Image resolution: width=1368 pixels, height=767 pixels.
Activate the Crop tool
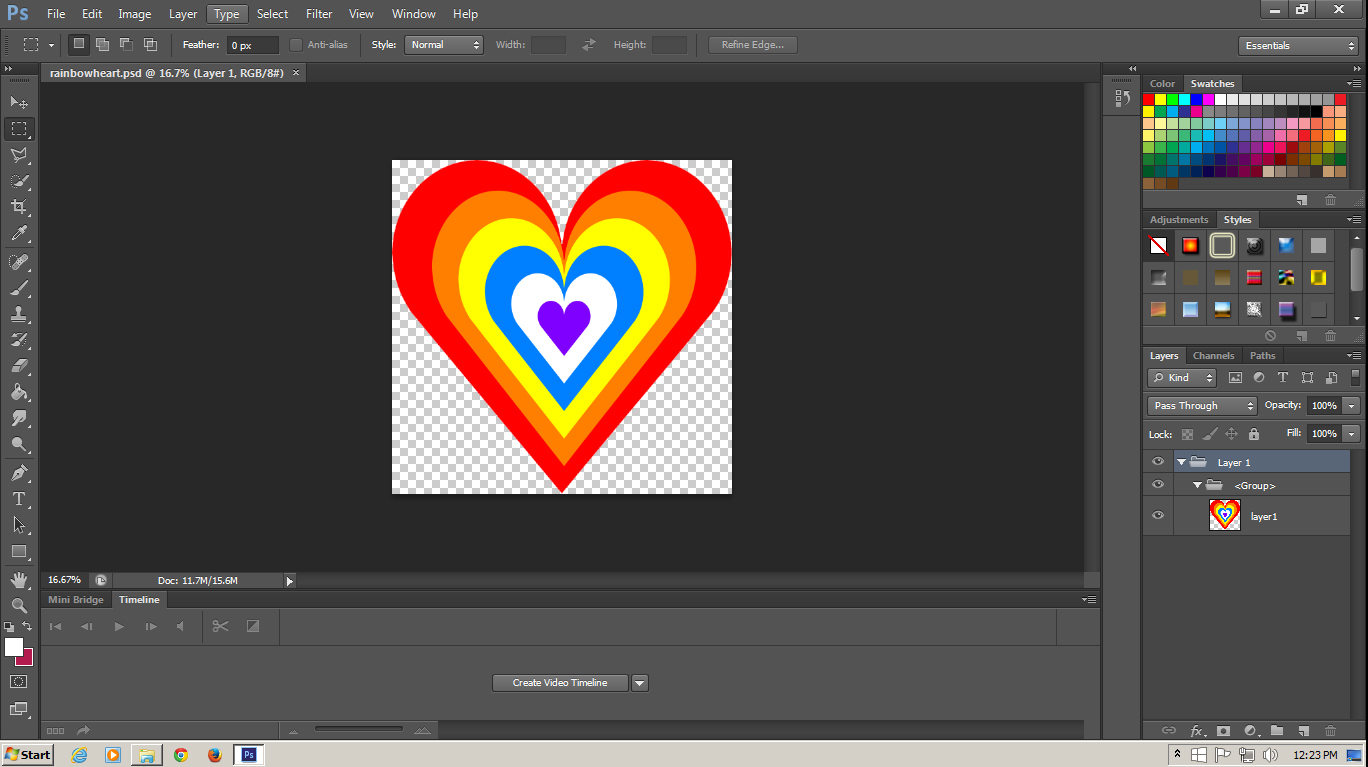(x=18, y=206)
